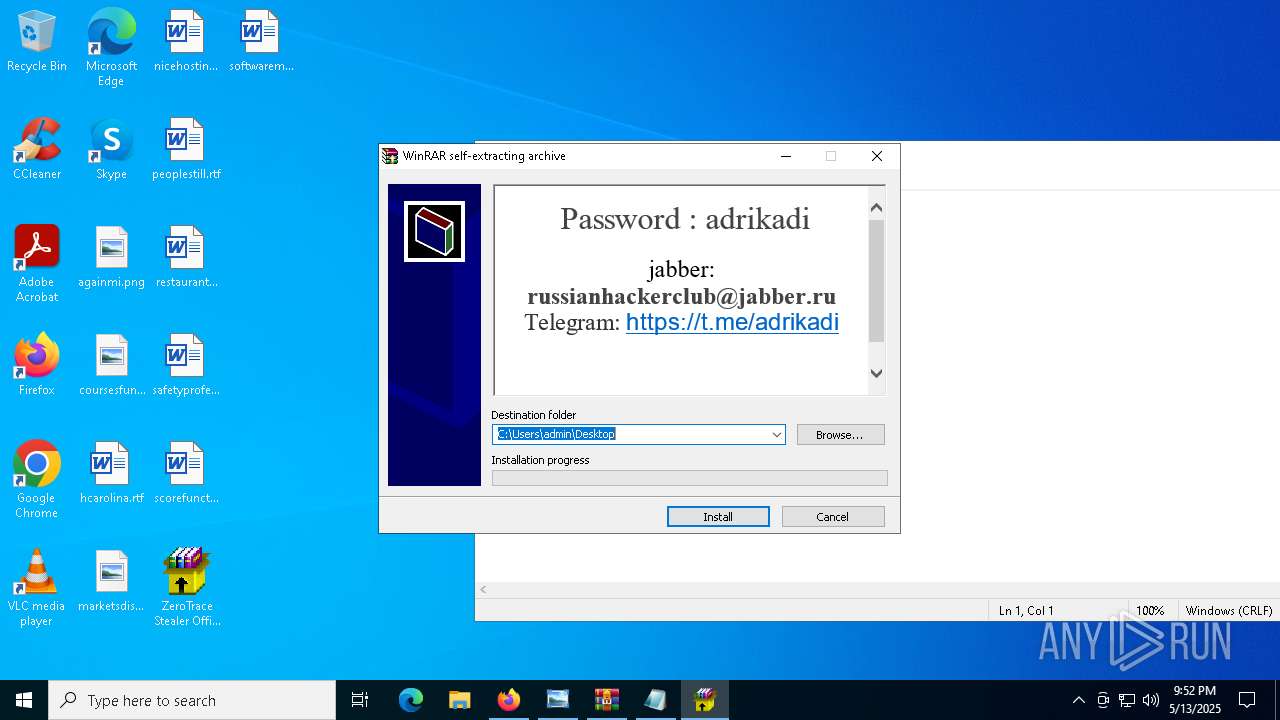The height and width of the screenshot is (720, 1280).
Task: Click Browse to choose destination folder
Action: point(840,434)
